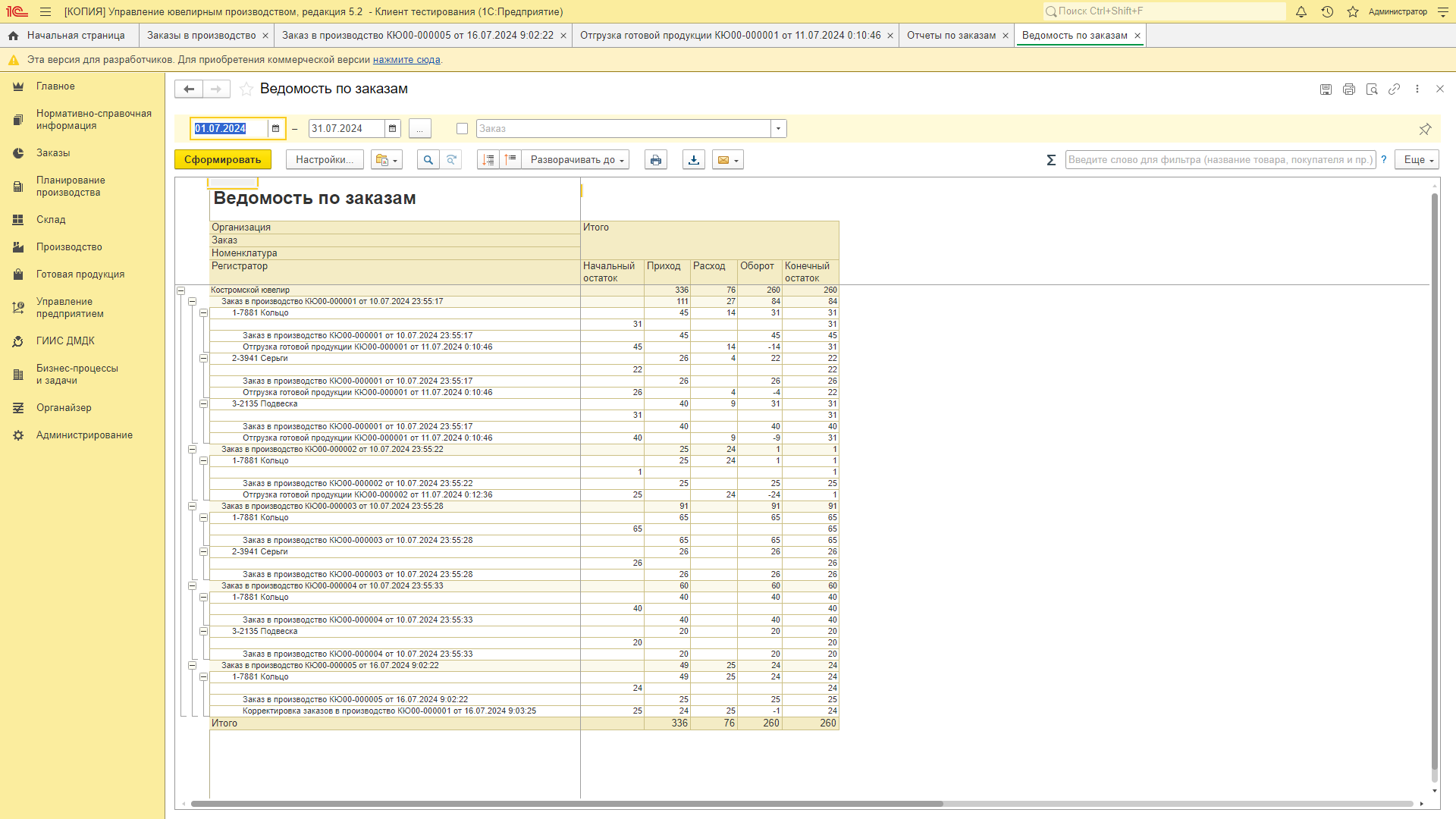Print report using top-right printer icon
Viewport: 1456px width, 819px height.
point(1348,89)
